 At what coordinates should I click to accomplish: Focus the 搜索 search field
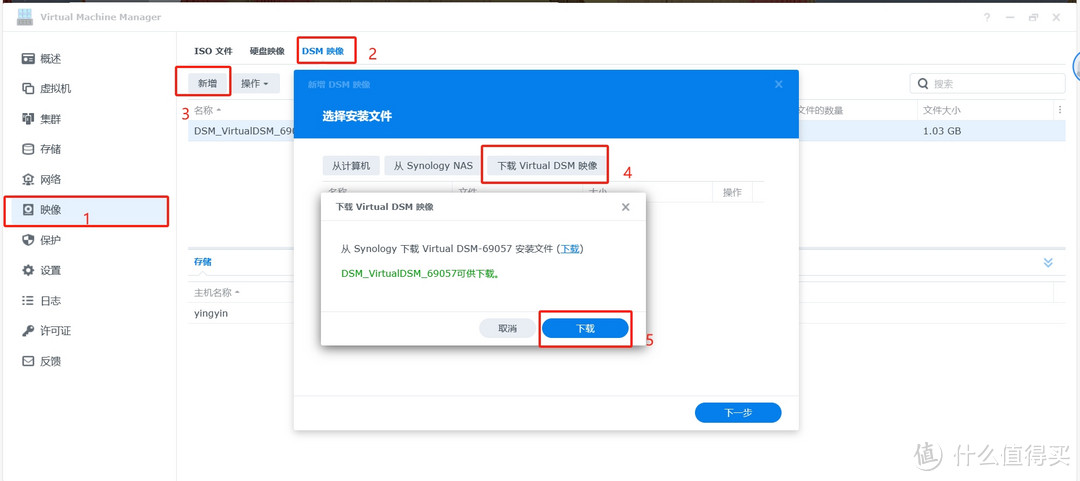pos(988,84)
